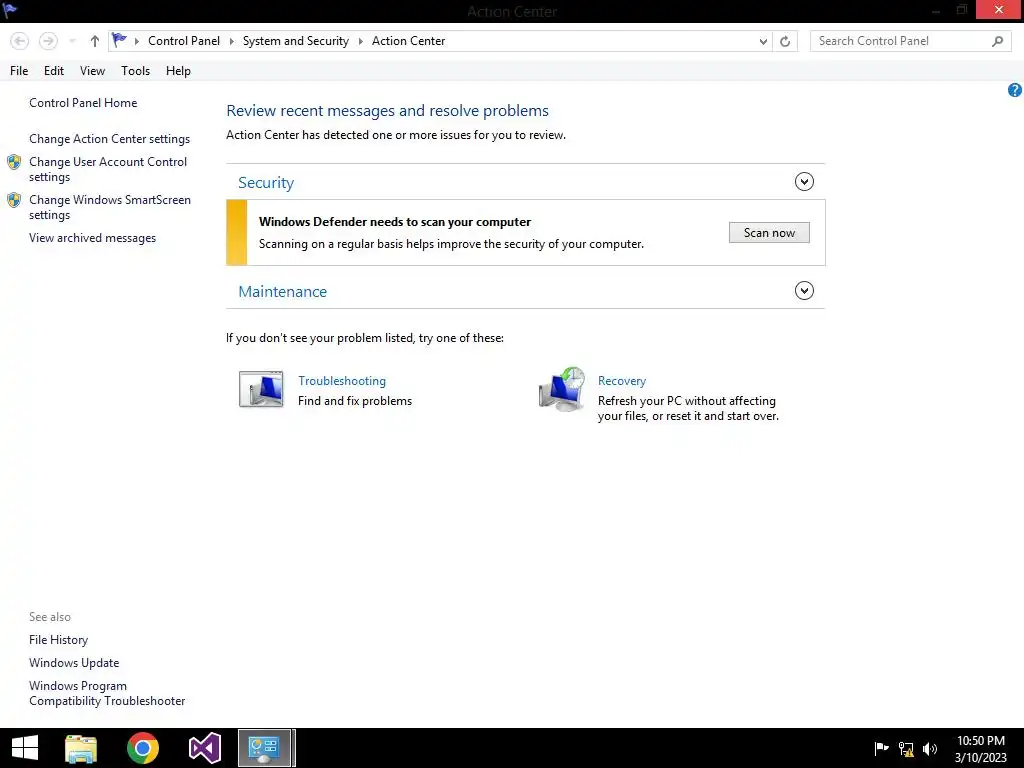Click the Back navigation arrow

(x=20, y=41)
